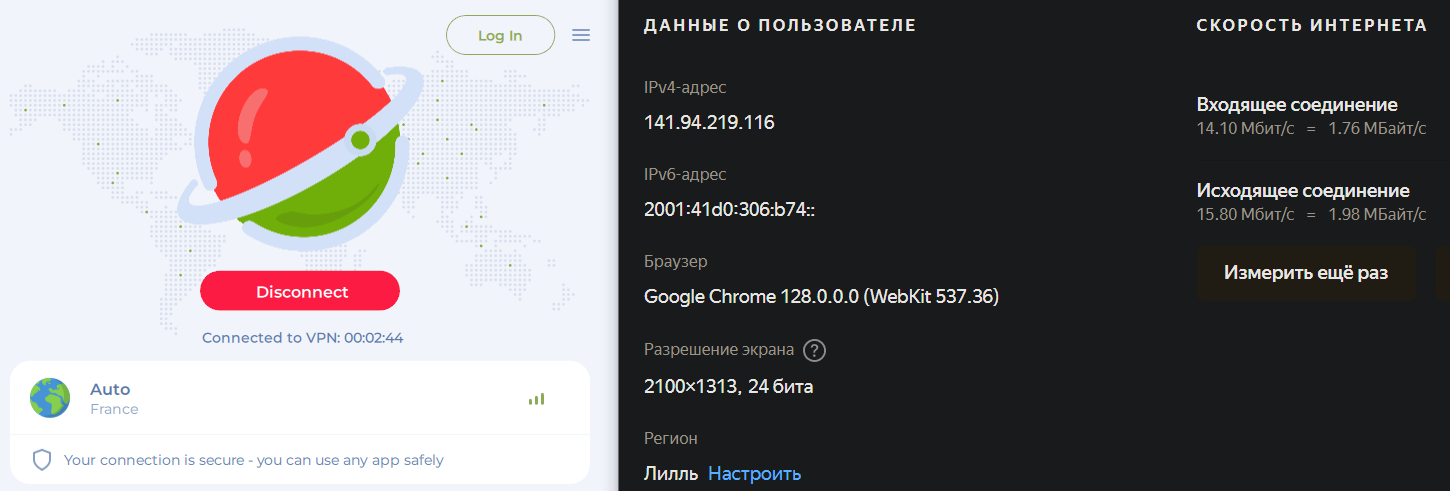This screenshot has height=491, width=1450.
Task: Click the Скорость интернета heading
Action: 1312,25
